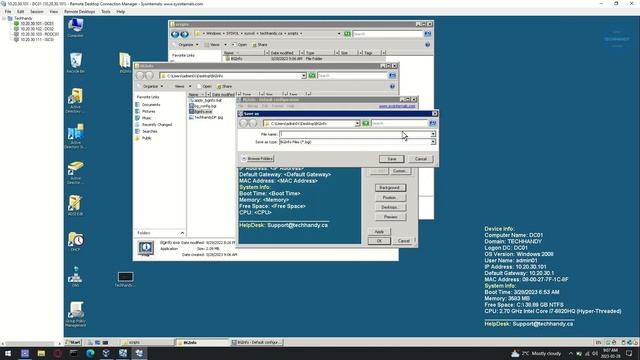Screen dimensions: 640x360
Task: Open the Edit menu of Remote Desktop Connection Manager
Action: click(x=20, y=11)
